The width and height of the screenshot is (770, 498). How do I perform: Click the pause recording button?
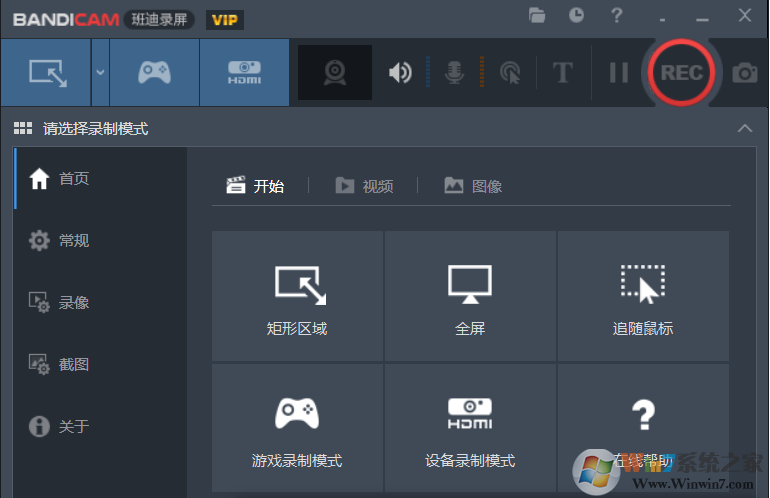(619, 73)
